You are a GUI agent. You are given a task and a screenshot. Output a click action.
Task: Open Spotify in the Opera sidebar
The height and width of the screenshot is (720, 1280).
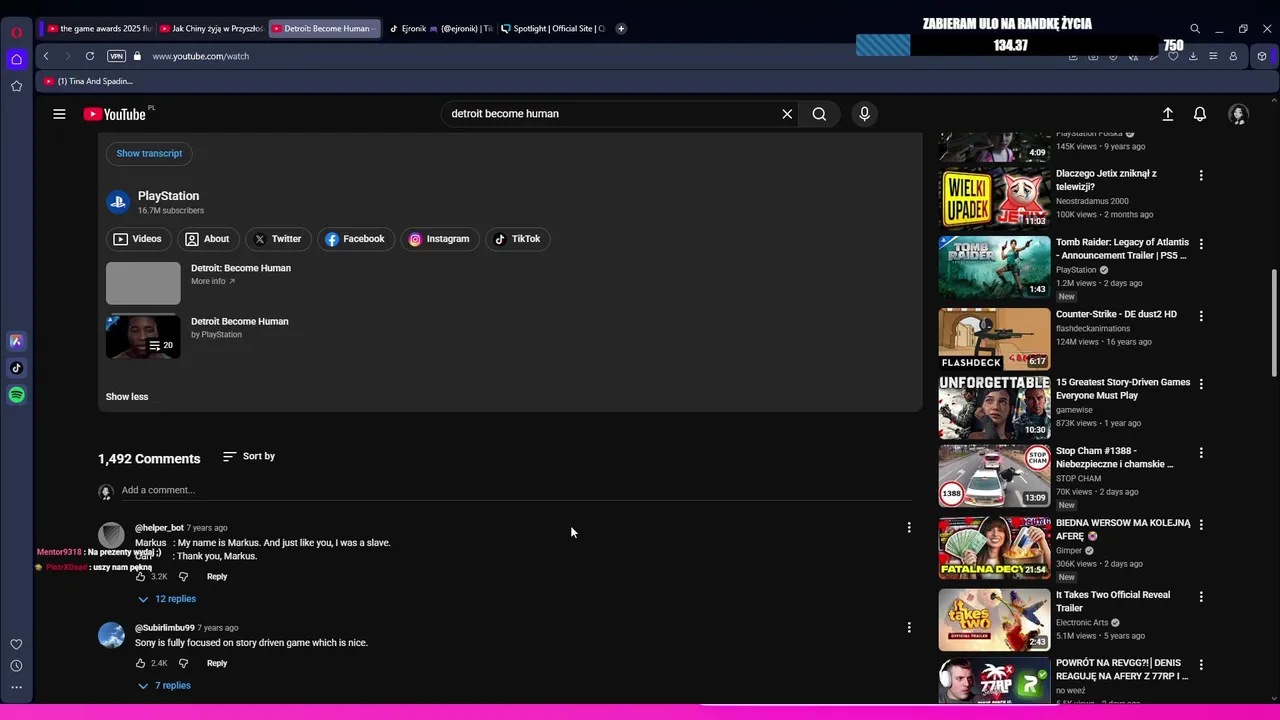(16, 395)
